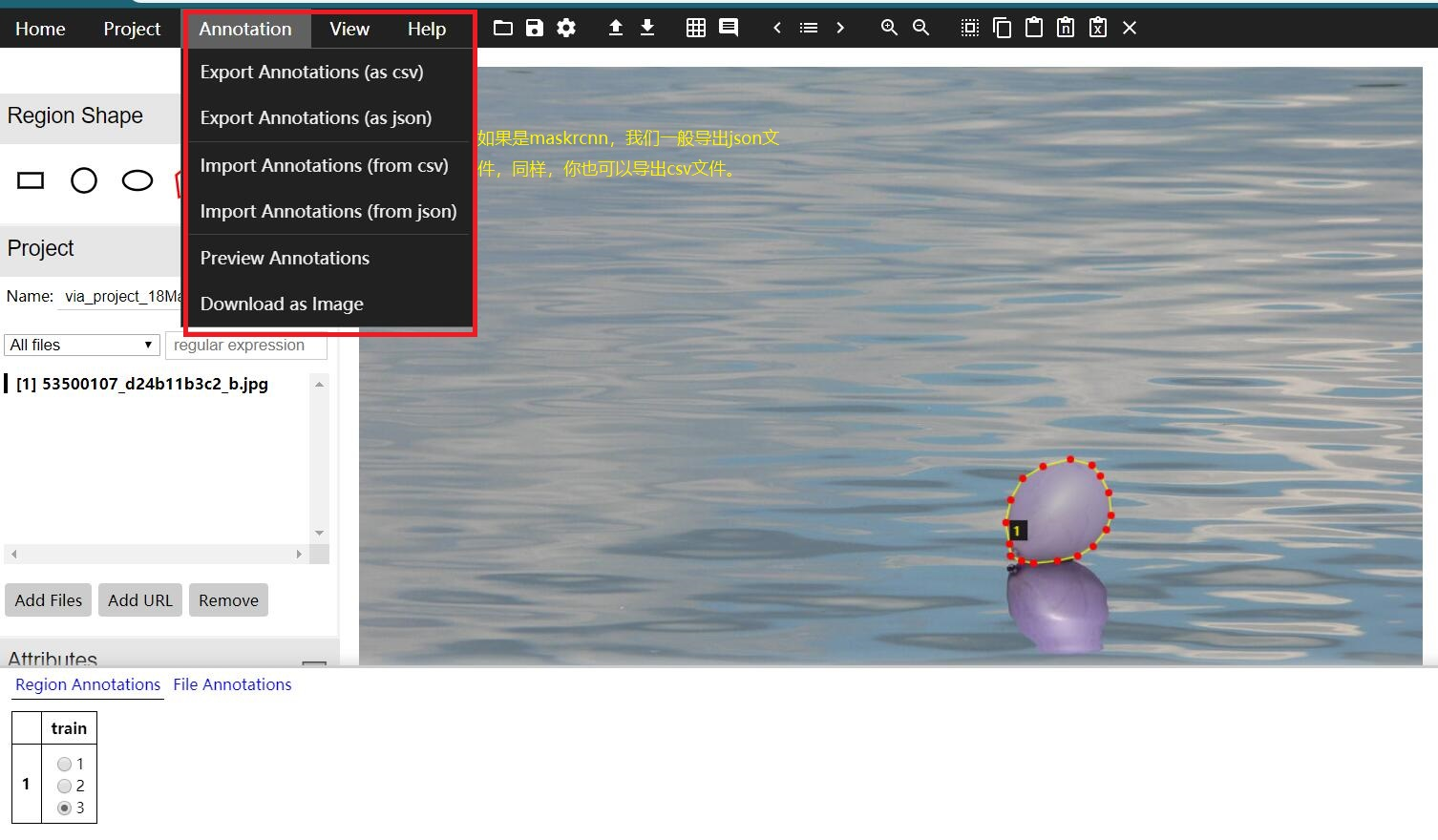Open project settings with the gear icon
Image resolution: width=1438 pixels, height=840 pixels.
(565, 28)
